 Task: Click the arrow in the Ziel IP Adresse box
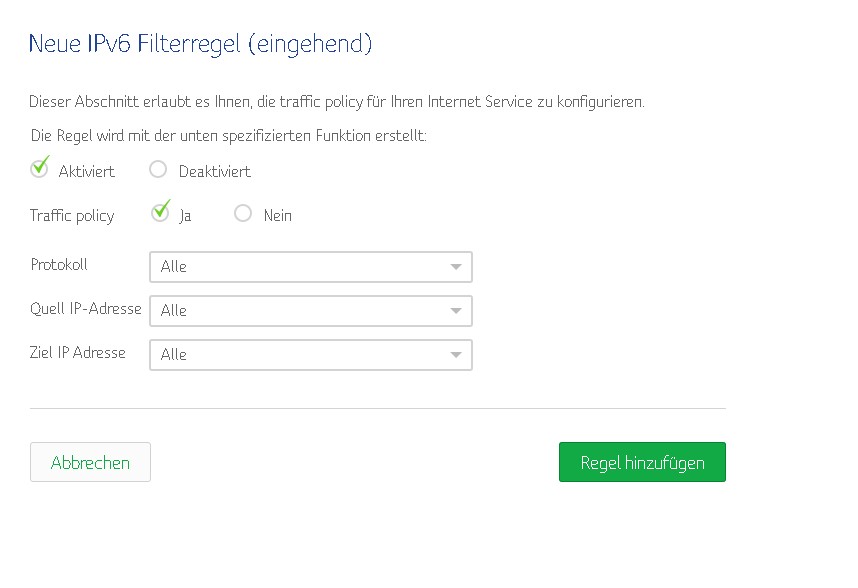(x=455, y=355)
